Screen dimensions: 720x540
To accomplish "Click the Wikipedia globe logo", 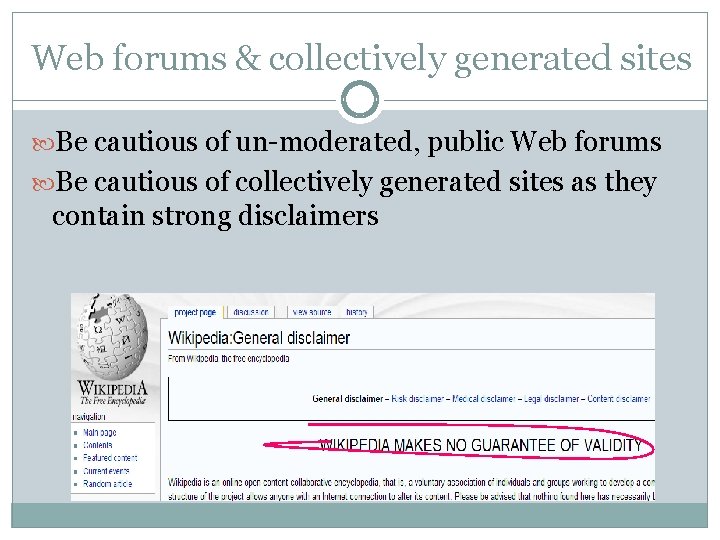I will (113, 336).
